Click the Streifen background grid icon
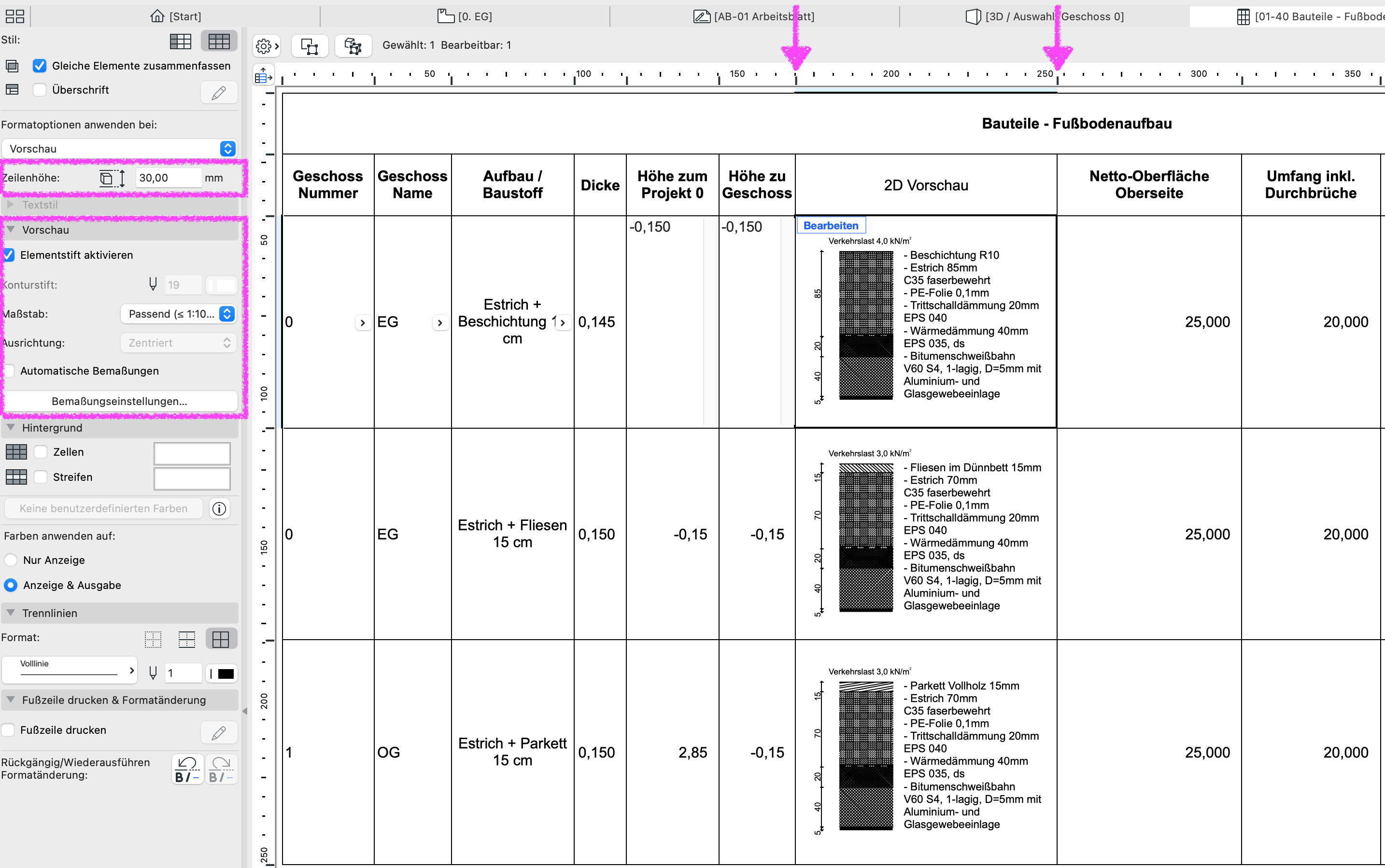The image size is (1385, 868). point(16,476)
